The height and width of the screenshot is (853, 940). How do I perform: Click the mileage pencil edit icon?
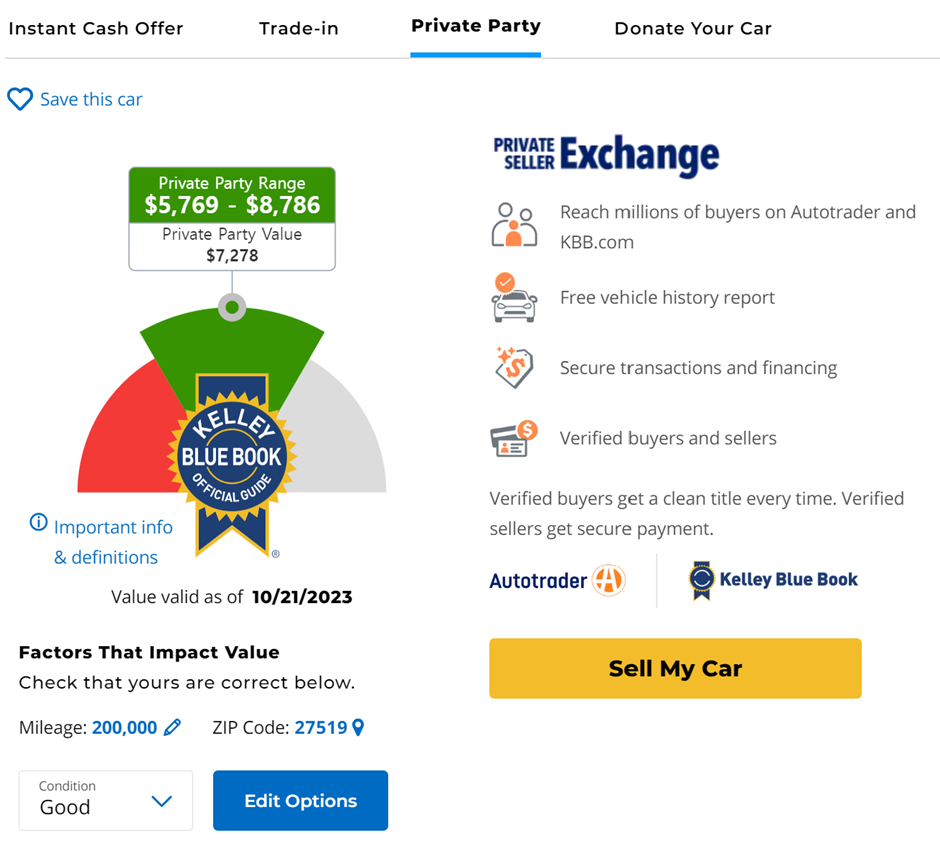[172, 727]
